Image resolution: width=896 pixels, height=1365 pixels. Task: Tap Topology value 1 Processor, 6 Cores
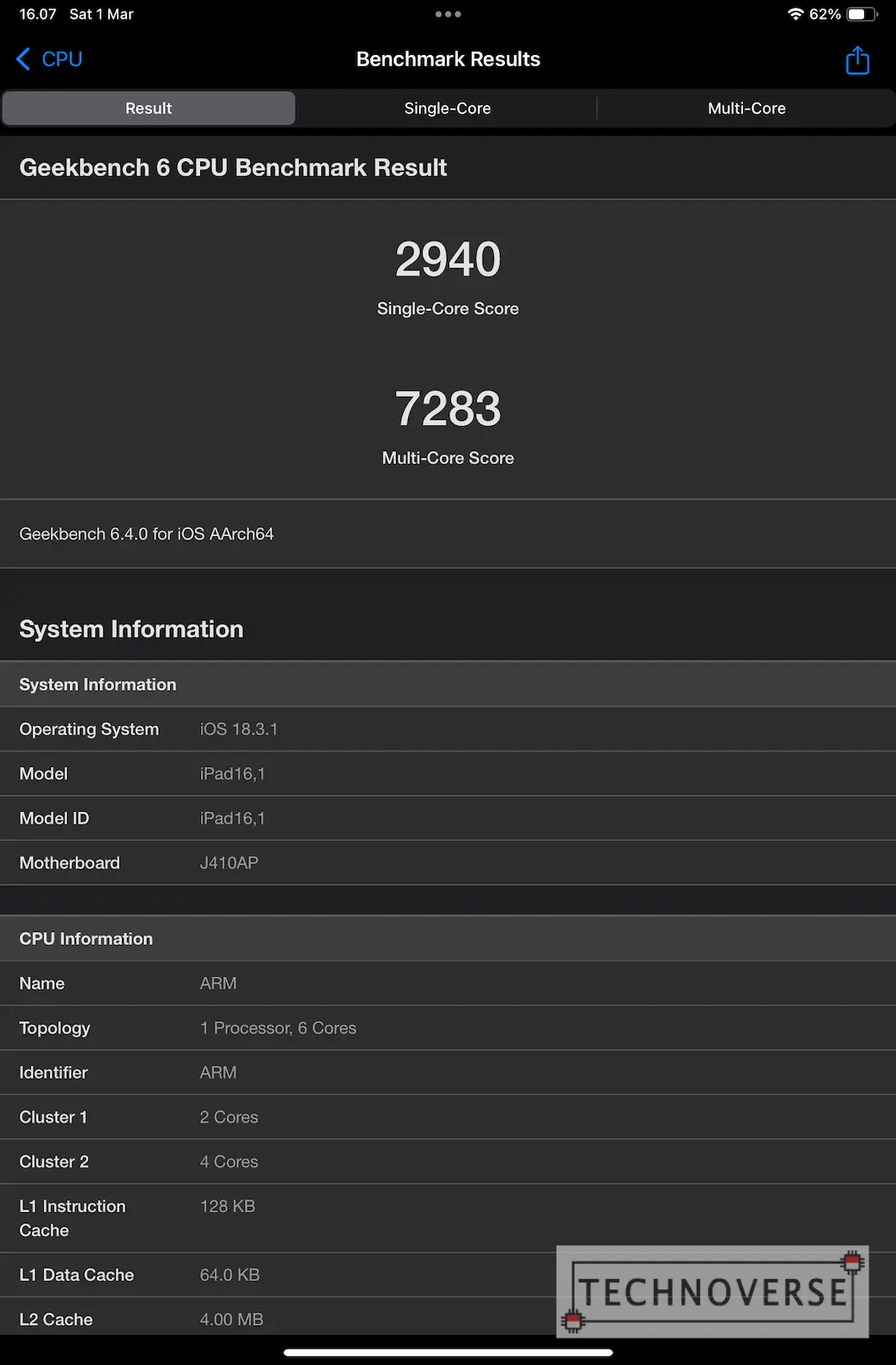(278, 1028)
